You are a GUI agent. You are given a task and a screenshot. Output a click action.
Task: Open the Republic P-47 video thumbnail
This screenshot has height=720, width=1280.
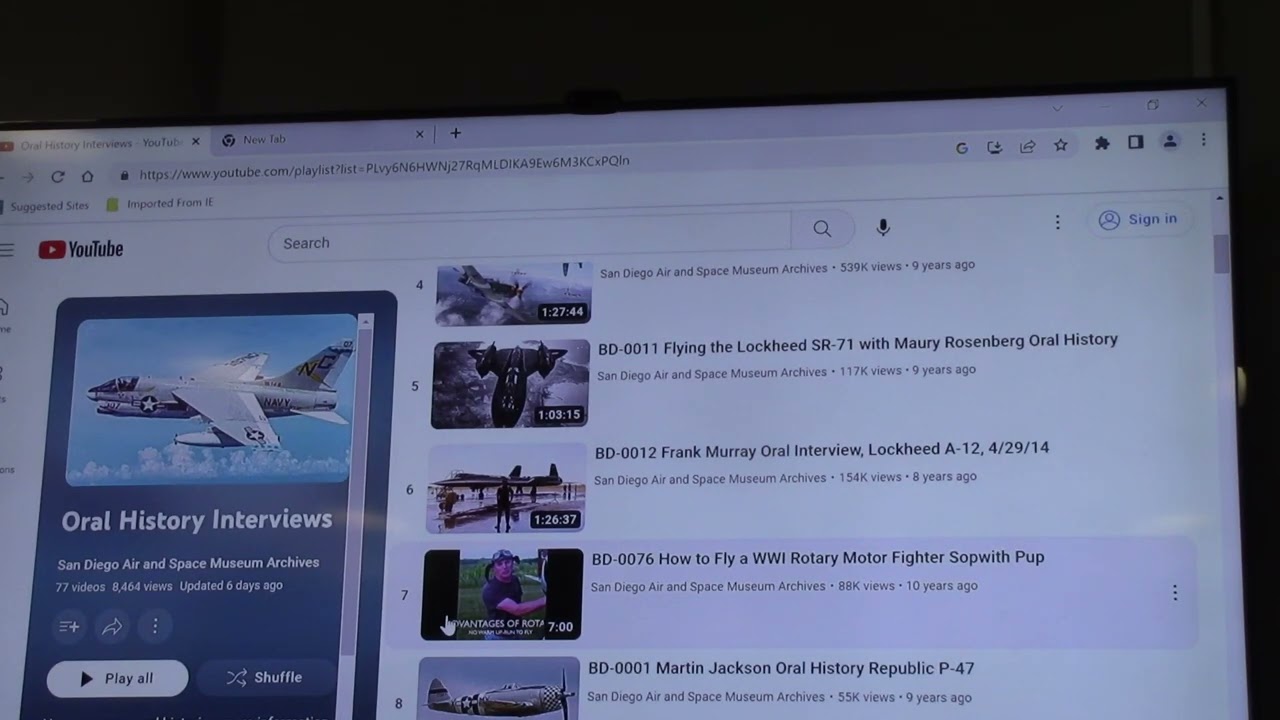pos(498,689)
